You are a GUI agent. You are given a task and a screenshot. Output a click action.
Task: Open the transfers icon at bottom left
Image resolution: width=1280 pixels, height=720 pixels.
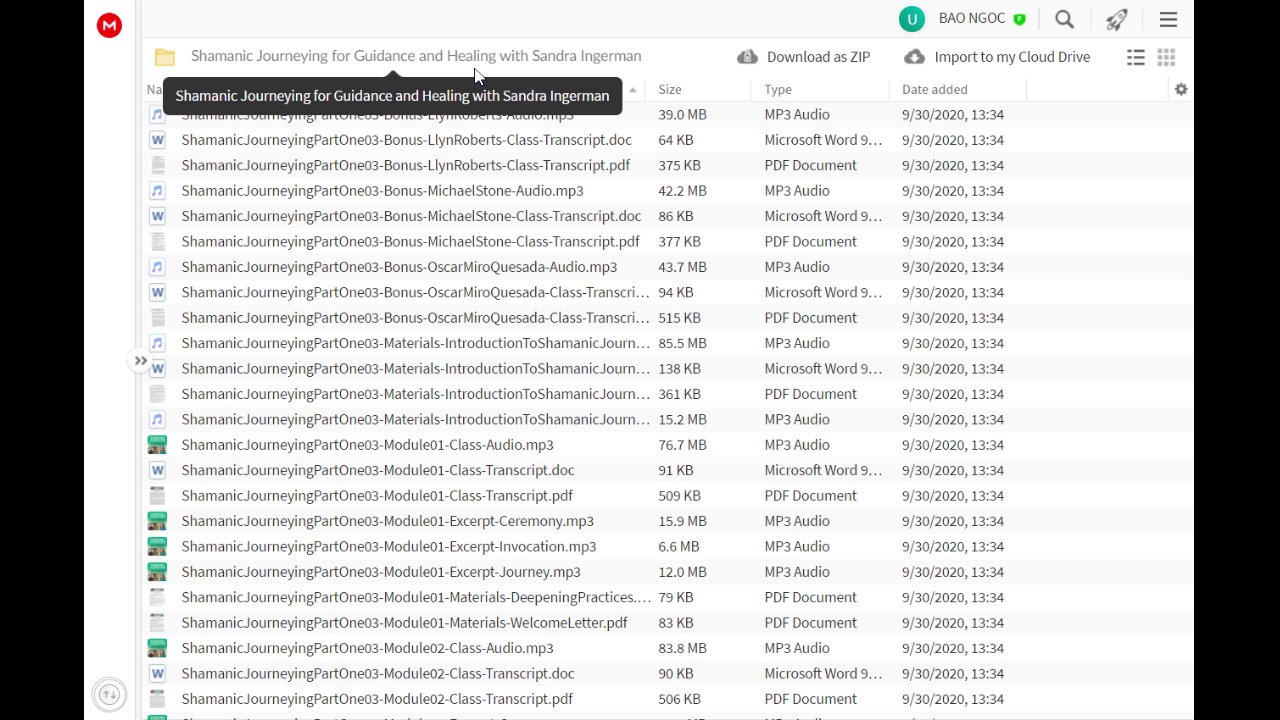(x=110, y=694)
